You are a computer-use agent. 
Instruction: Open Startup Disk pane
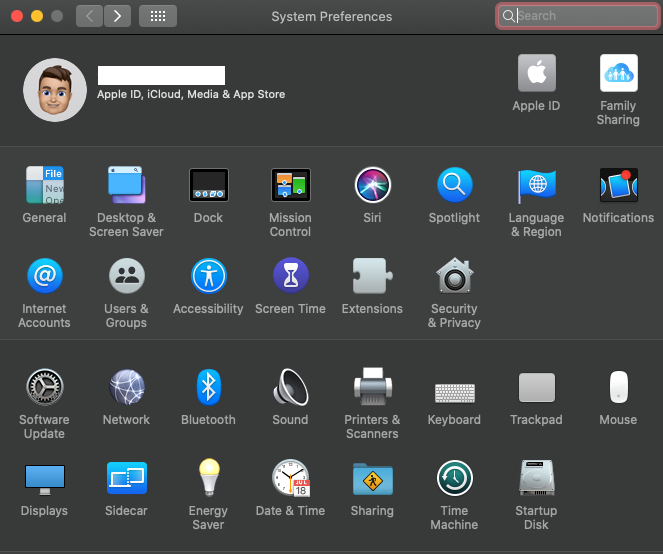coord(537,478)
